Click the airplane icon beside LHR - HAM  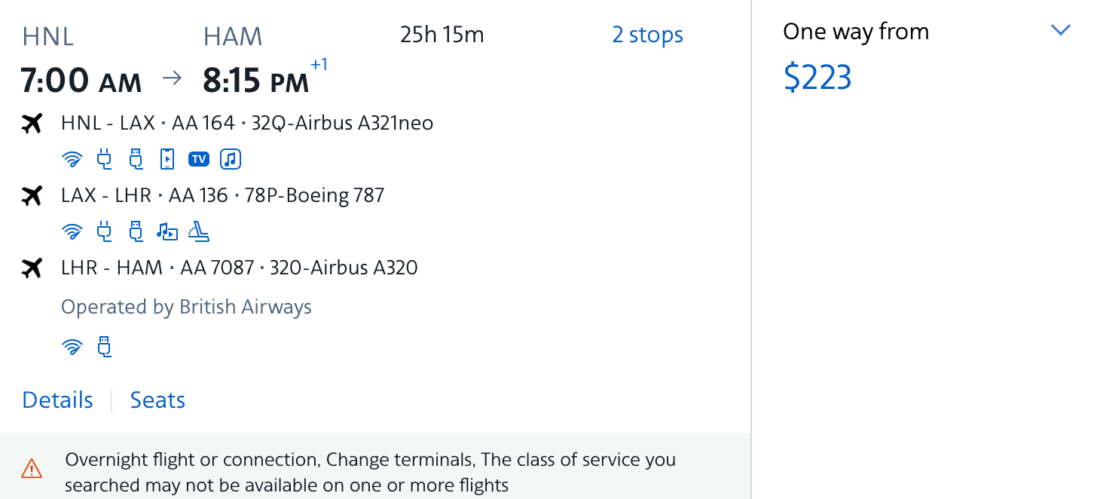pyautogui.click(x=32, y=268)
